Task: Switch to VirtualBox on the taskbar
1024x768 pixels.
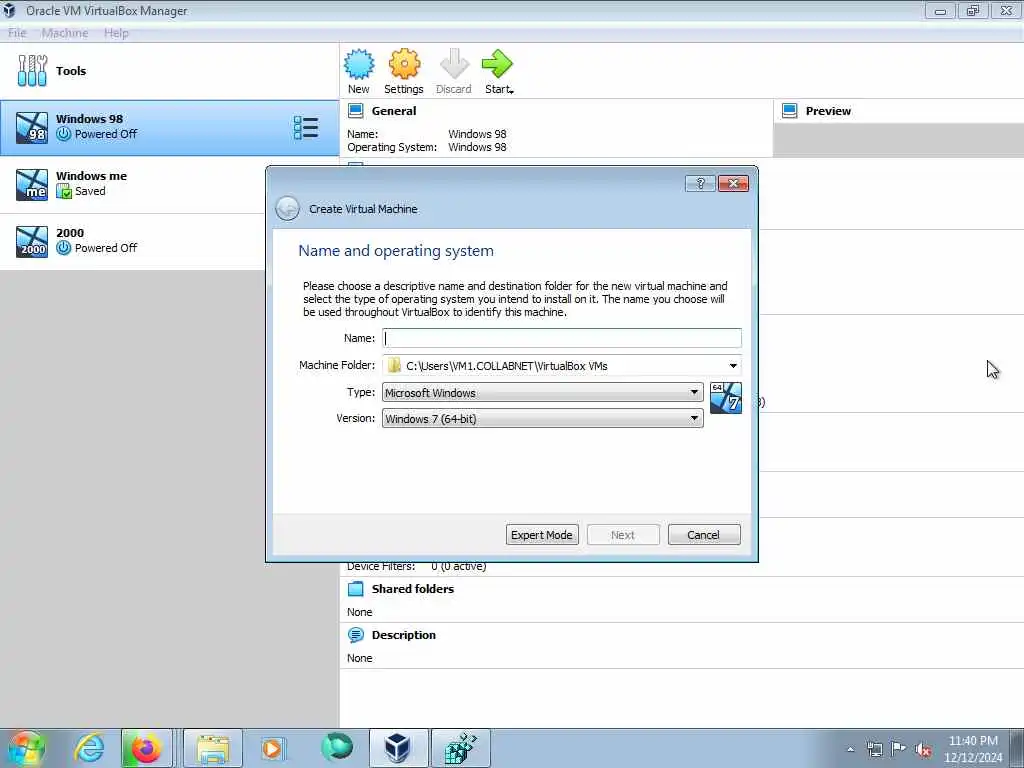Action: click(398, 748)
